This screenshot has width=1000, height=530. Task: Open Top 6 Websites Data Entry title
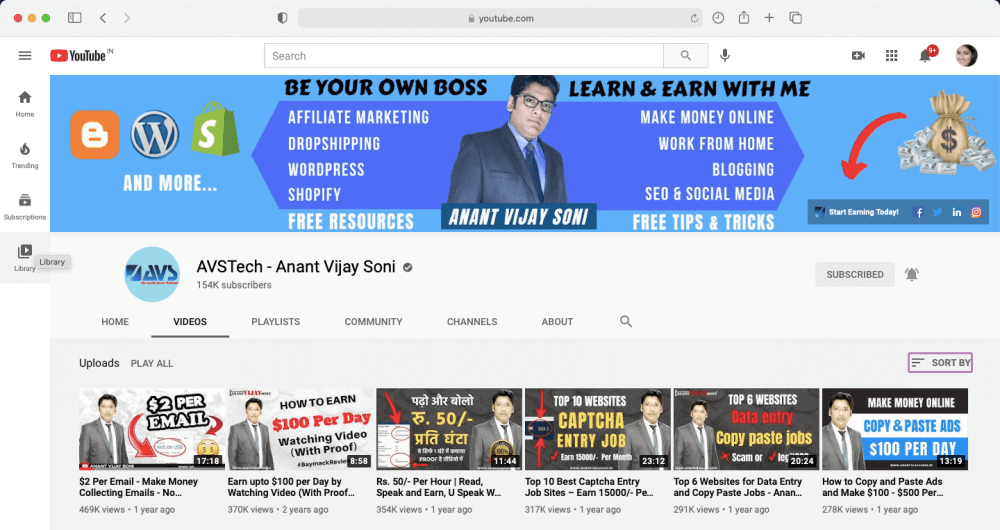(x=738, y=487)
